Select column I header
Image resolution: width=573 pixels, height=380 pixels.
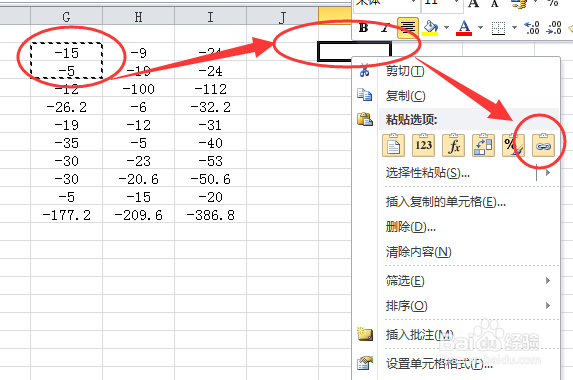210,16
